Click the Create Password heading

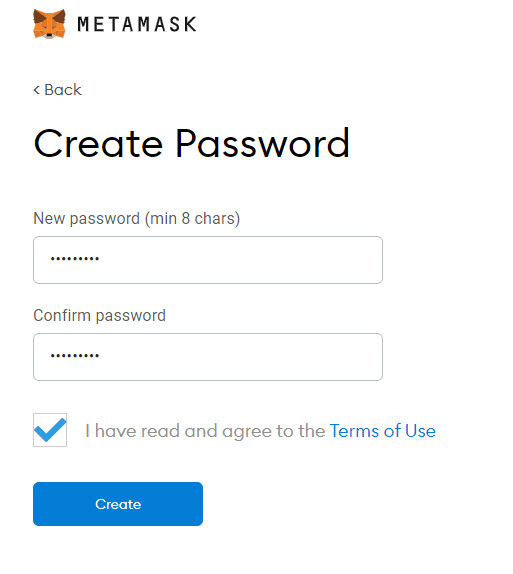pyautogui.click(x=192, y=143)
